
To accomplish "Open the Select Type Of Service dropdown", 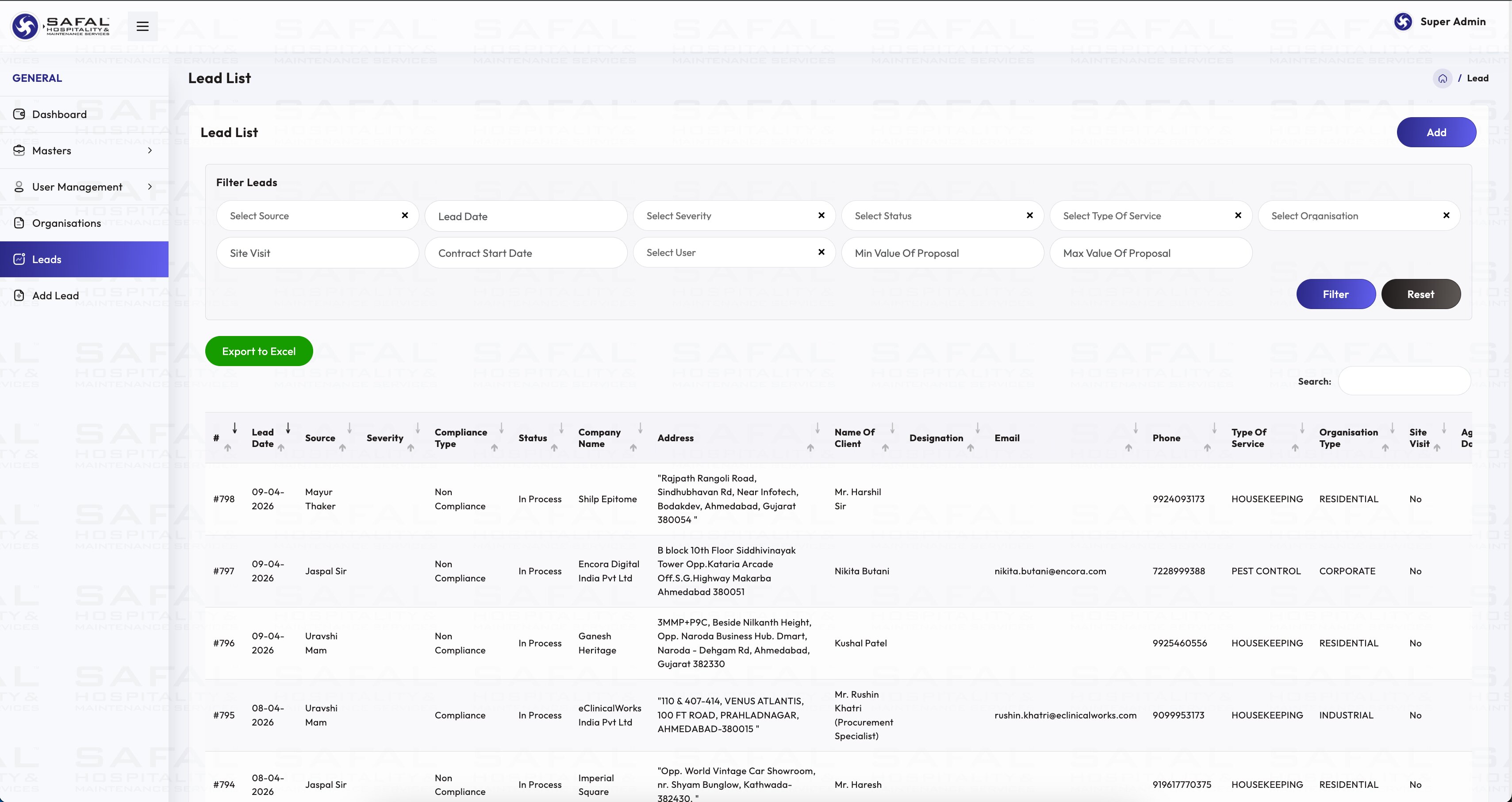I will point(1142,216).
